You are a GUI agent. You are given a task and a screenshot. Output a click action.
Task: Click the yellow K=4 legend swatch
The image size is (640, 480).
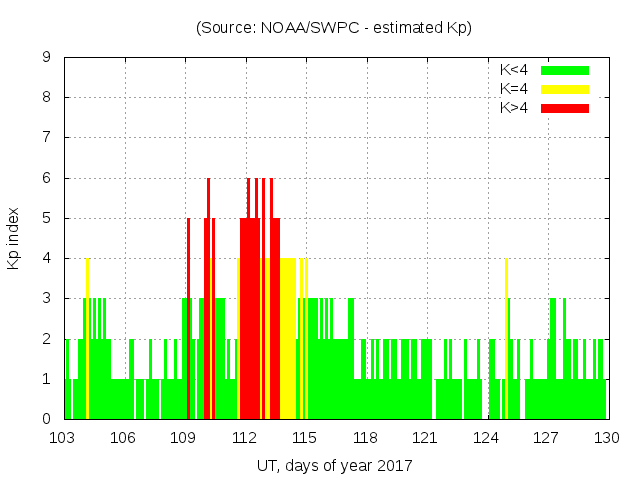(564, 89)
